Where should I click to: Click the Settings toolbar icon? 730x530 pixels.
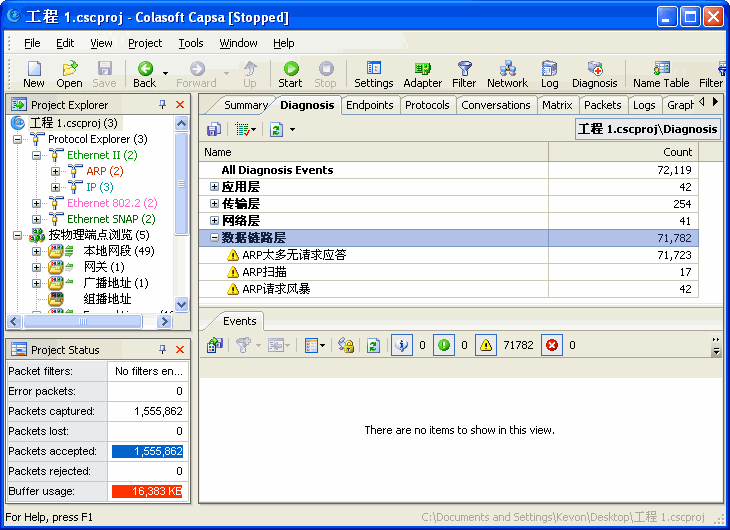(x=373, y=74)
